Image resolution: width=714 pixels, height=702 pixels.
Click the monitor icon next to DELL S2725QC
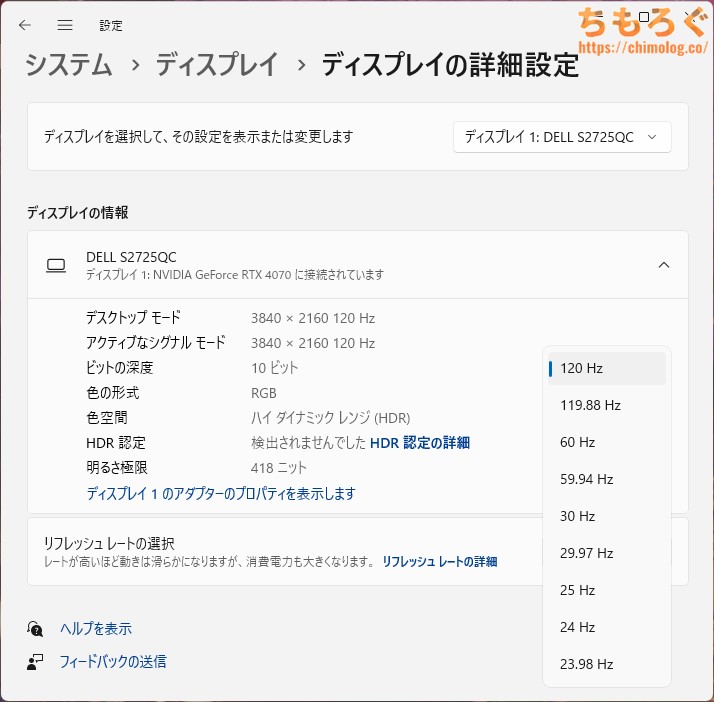click(56, 265)
